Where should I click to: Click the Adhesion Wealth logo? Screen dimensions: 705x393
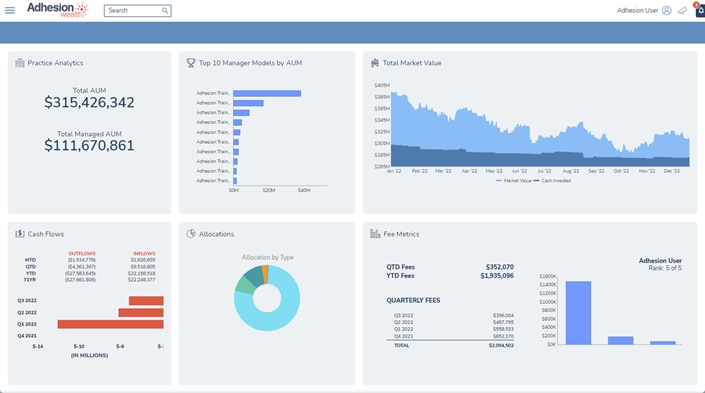coord(57,9)
